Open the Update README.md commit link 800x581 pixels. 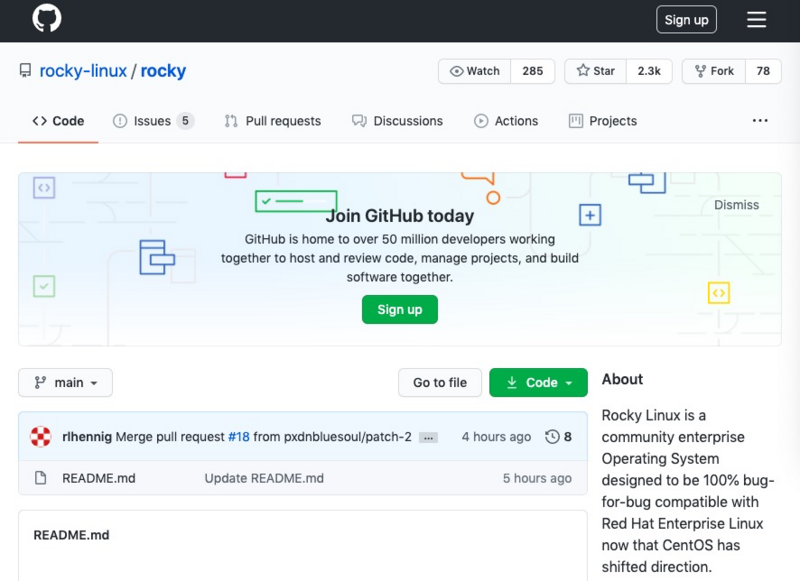pos(264,478)
